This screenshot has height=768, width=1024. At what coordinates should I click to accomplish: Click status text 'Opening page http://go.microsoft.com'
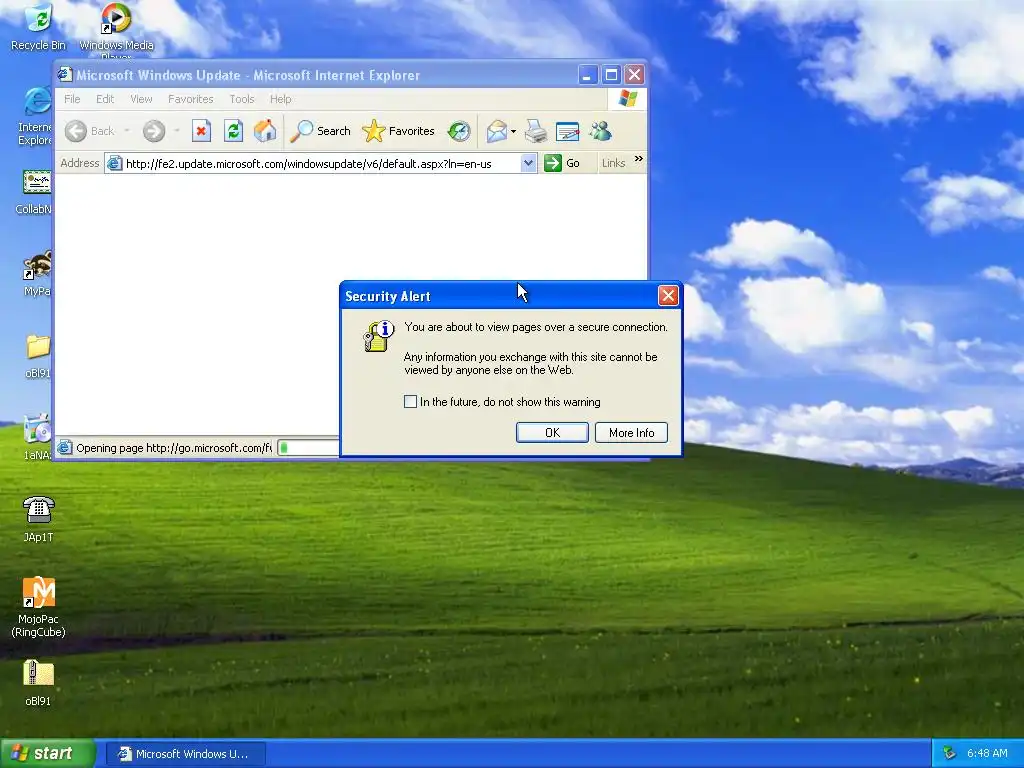point(174,448)
